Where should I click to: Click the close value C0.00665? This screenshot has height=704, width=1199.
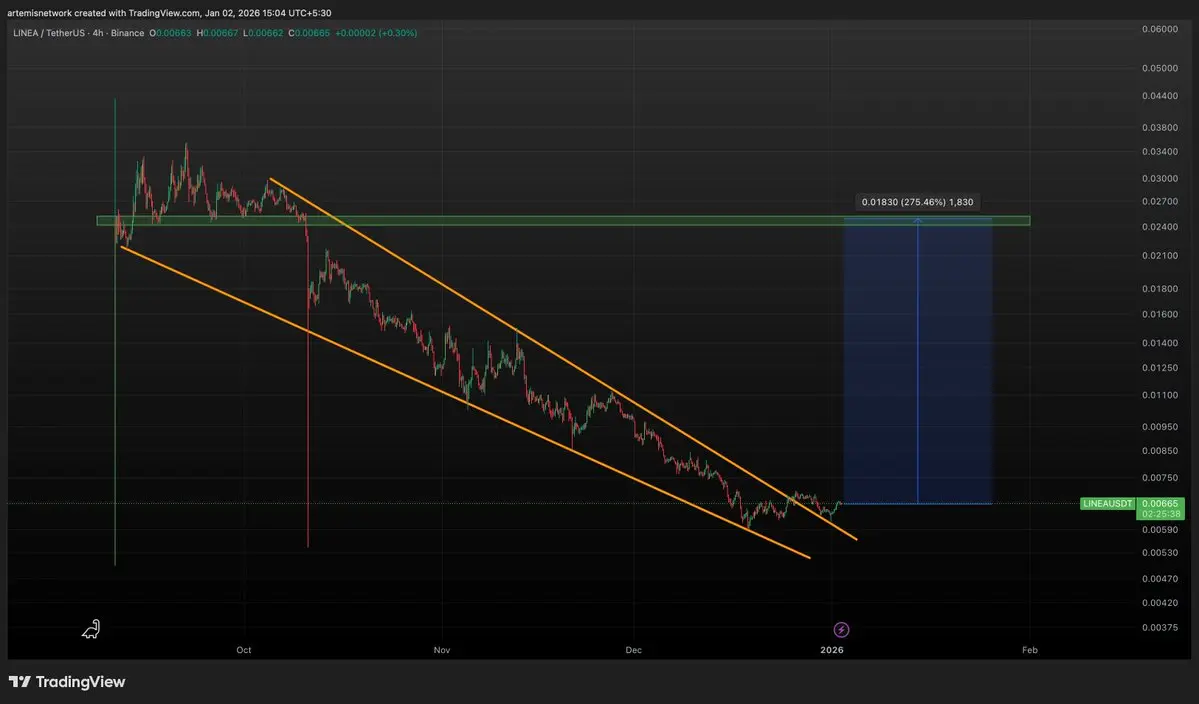pyautogui.click(x=309, y=33)
